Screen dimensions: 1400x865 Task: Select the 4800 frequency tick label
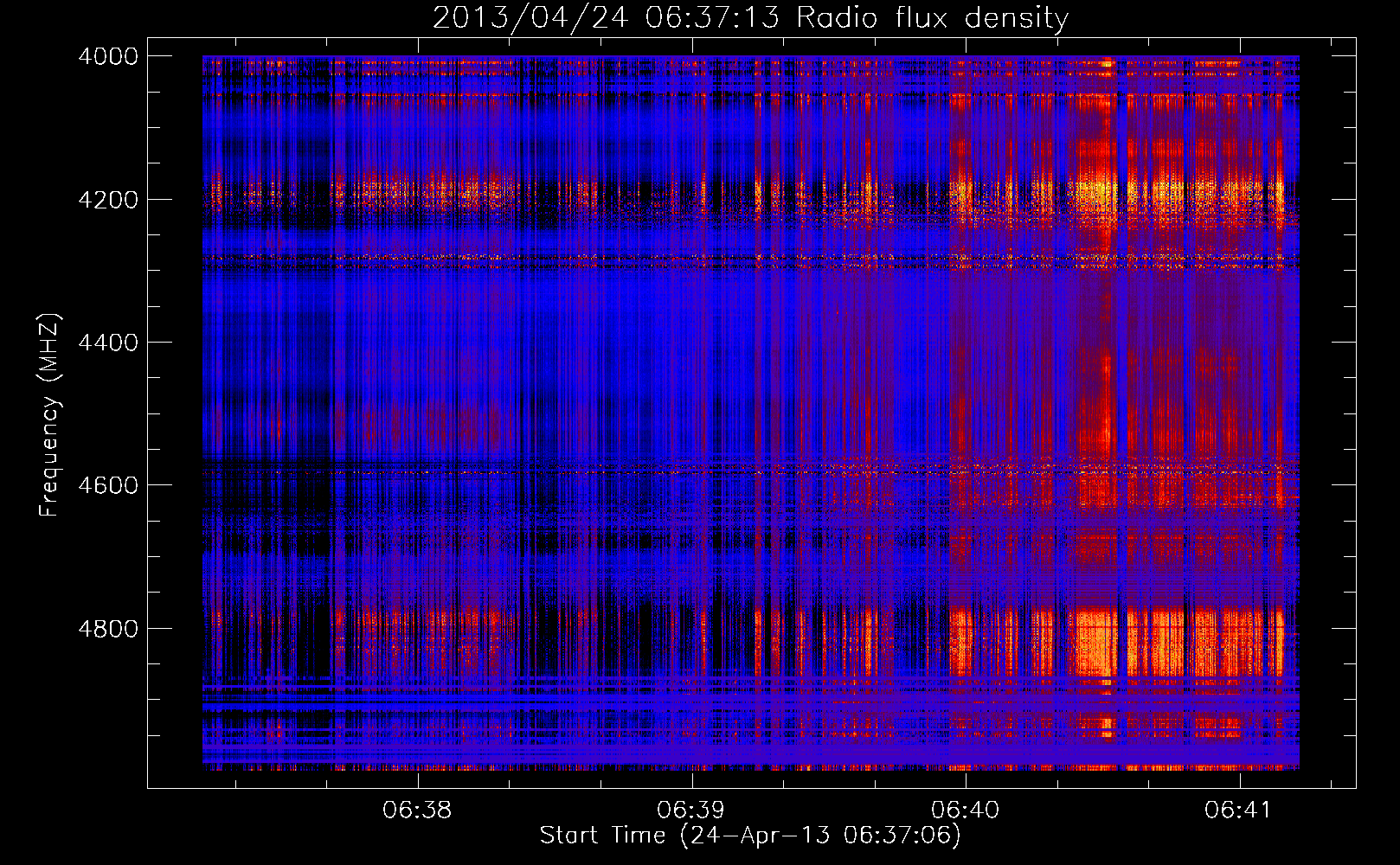click(x=108, y=629)
